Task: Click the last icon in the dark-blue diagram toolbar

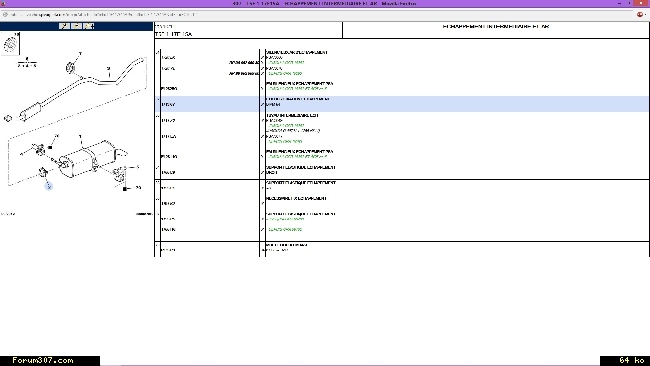Action: pyautogui.click(x=89, y=26)
